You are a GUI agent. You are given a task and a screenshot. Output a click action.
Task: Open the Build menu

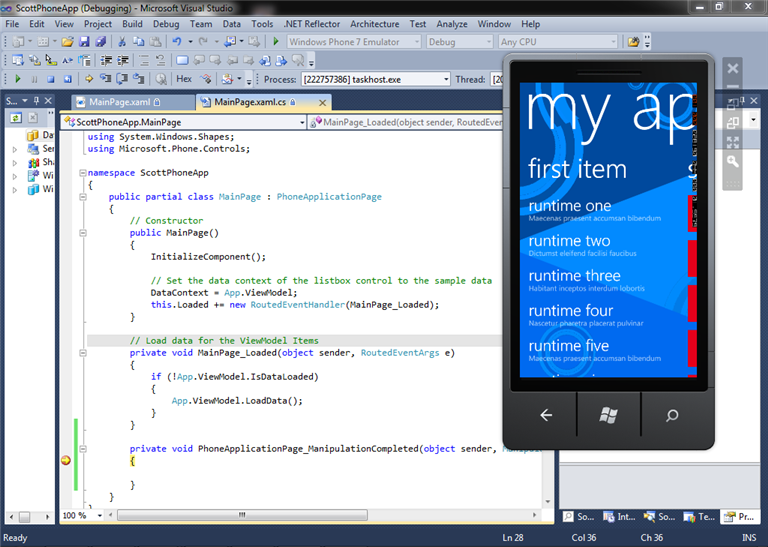[132, 24]
